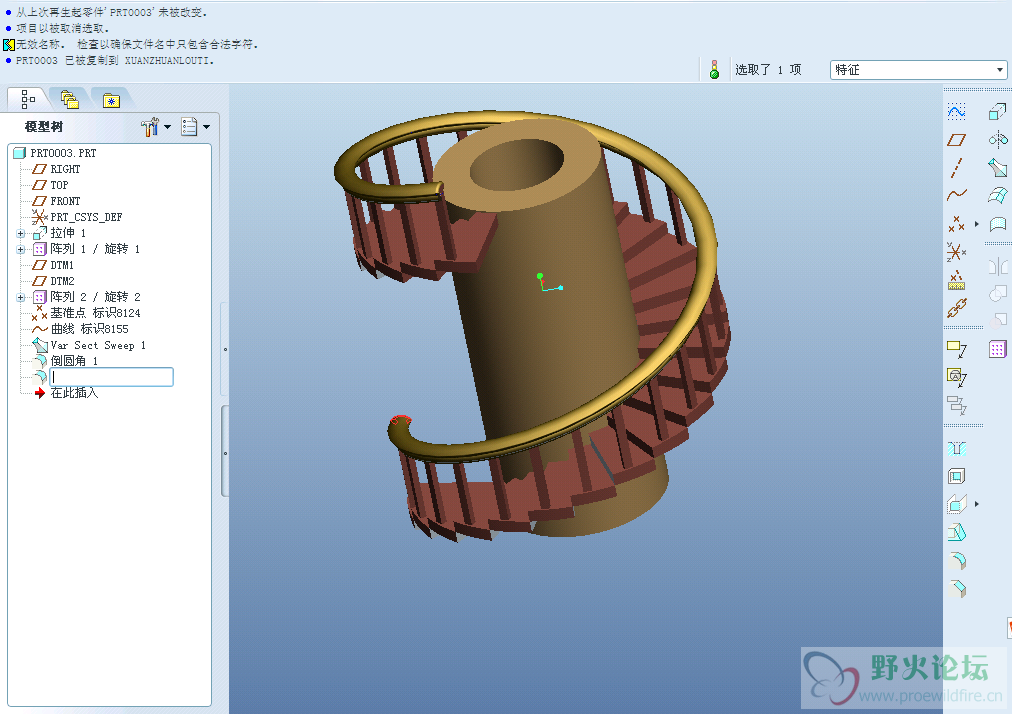Click the Round tool

(956, 560)
